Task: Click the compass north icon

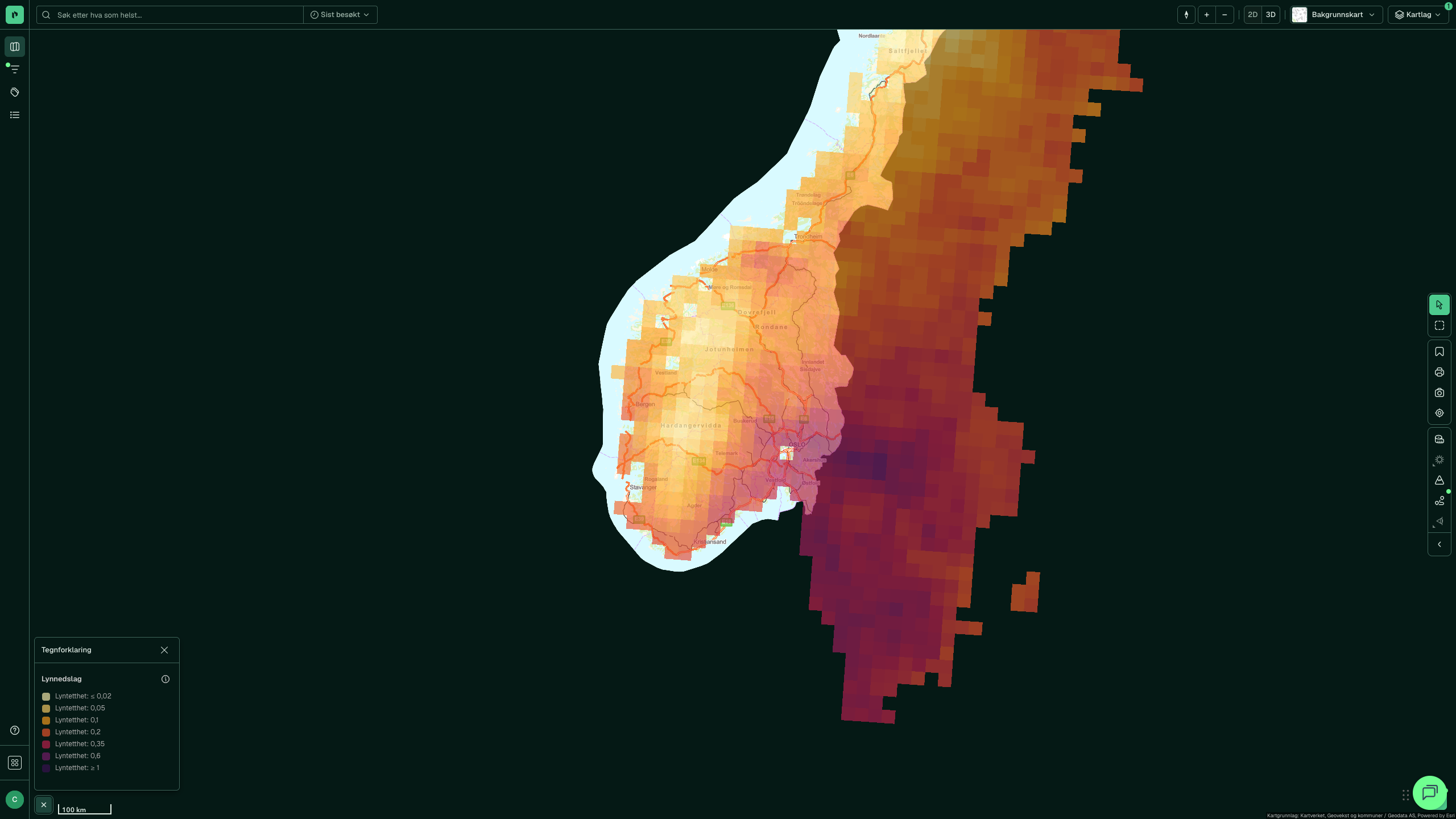Action: 1186,15
